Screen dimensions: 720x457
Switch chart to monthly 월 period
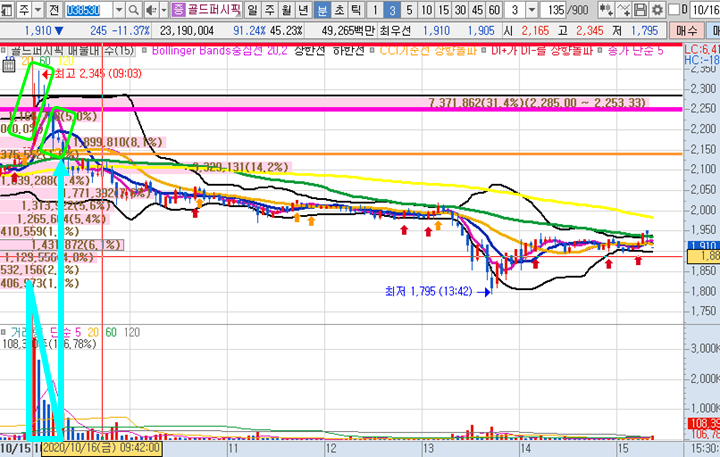pos(286,10)
